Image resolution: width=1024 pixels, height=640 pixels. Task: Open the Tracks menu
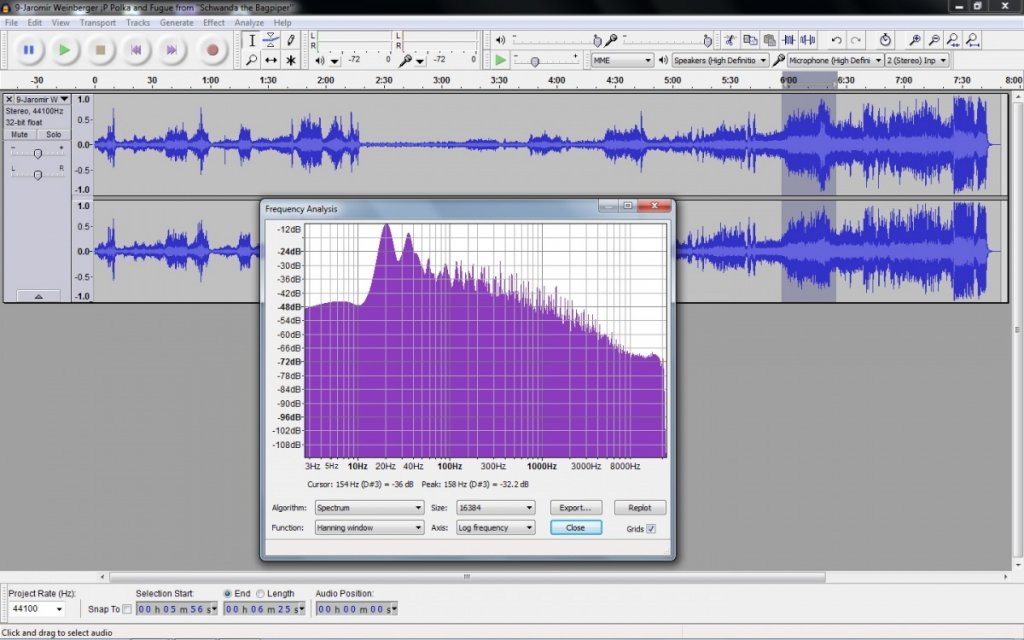pyautogui.click(x=138, y=22)
